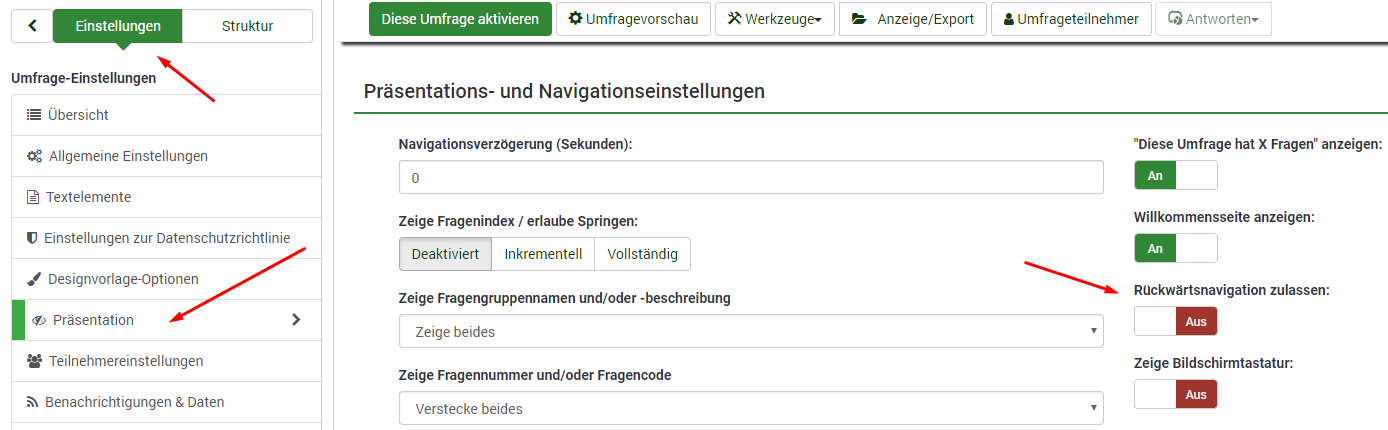Image resolution: width=1388 pixels, height=430 pixels.
Task: Click the shield icon for Datenschutzrichtlinie settings
Action: pyautogui.click(x=32, y=238)
